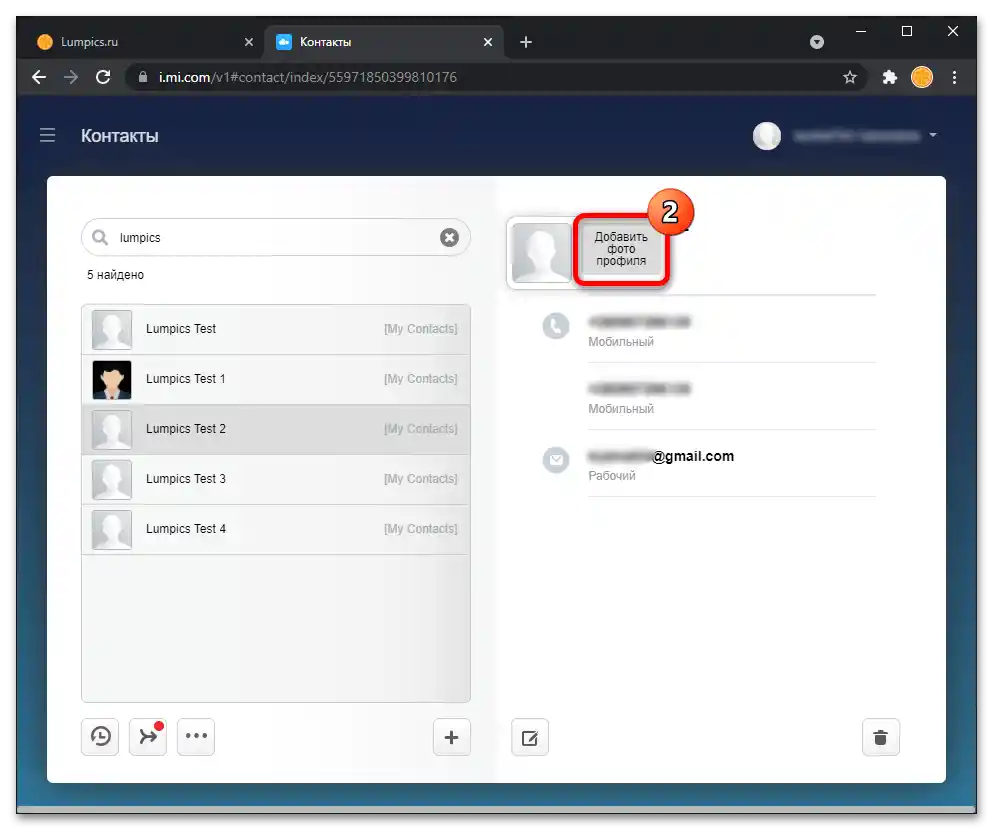Click the email envelope icon

click(556, 460)
